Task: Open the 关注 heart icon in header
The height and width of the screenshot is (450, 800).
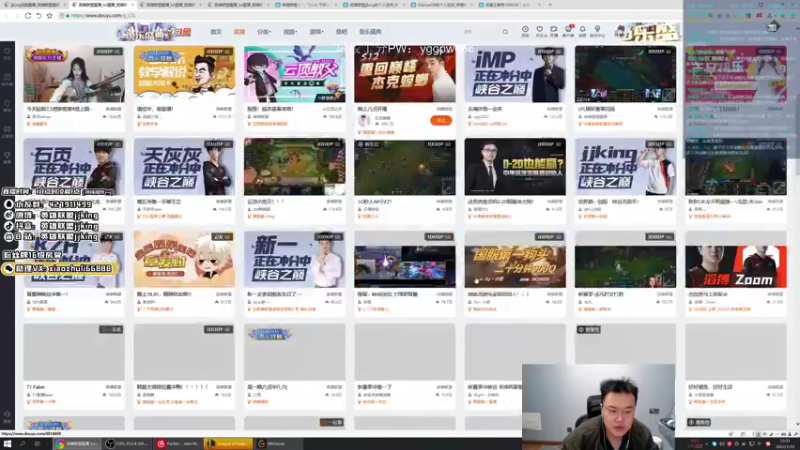Action: coord(539,31)
